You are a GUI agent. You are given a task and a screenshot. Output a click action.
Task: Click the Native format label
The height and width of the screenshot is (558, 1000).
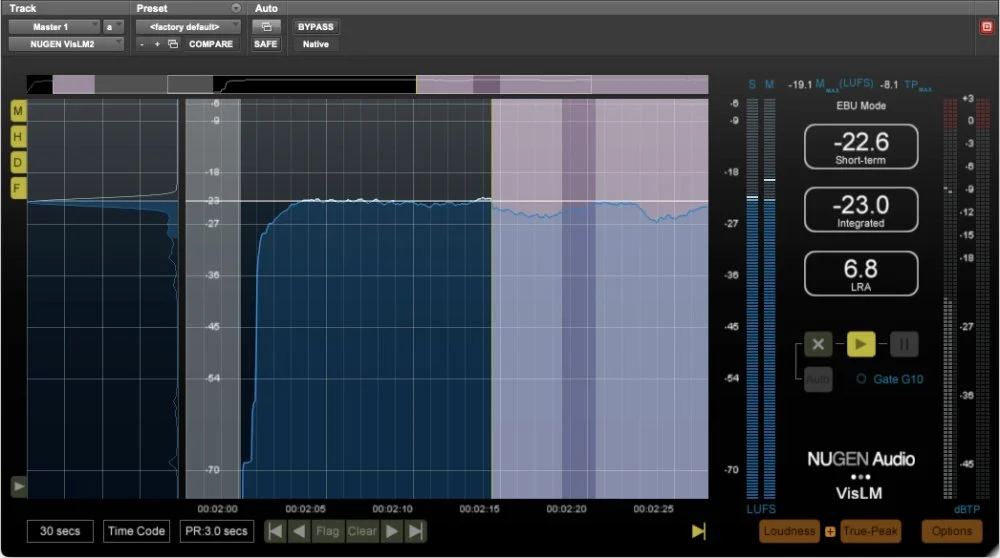tap(316, 44)
